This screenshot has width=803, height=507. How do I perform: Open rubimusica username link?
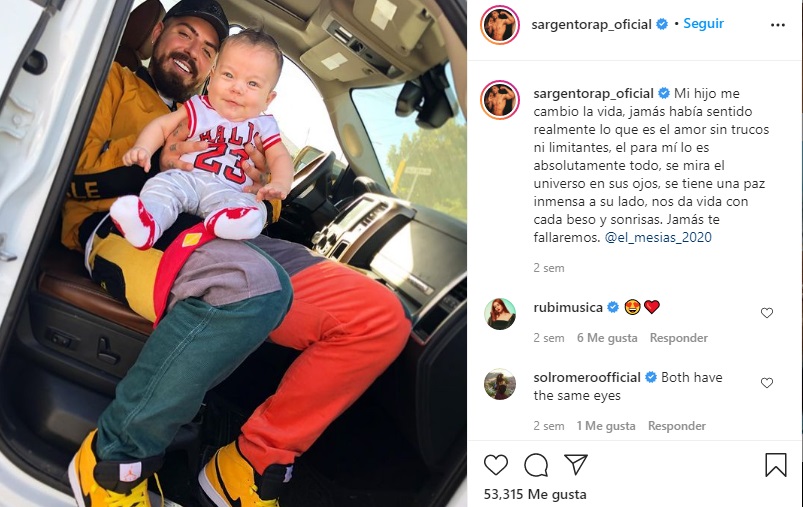tap(568, 307)
